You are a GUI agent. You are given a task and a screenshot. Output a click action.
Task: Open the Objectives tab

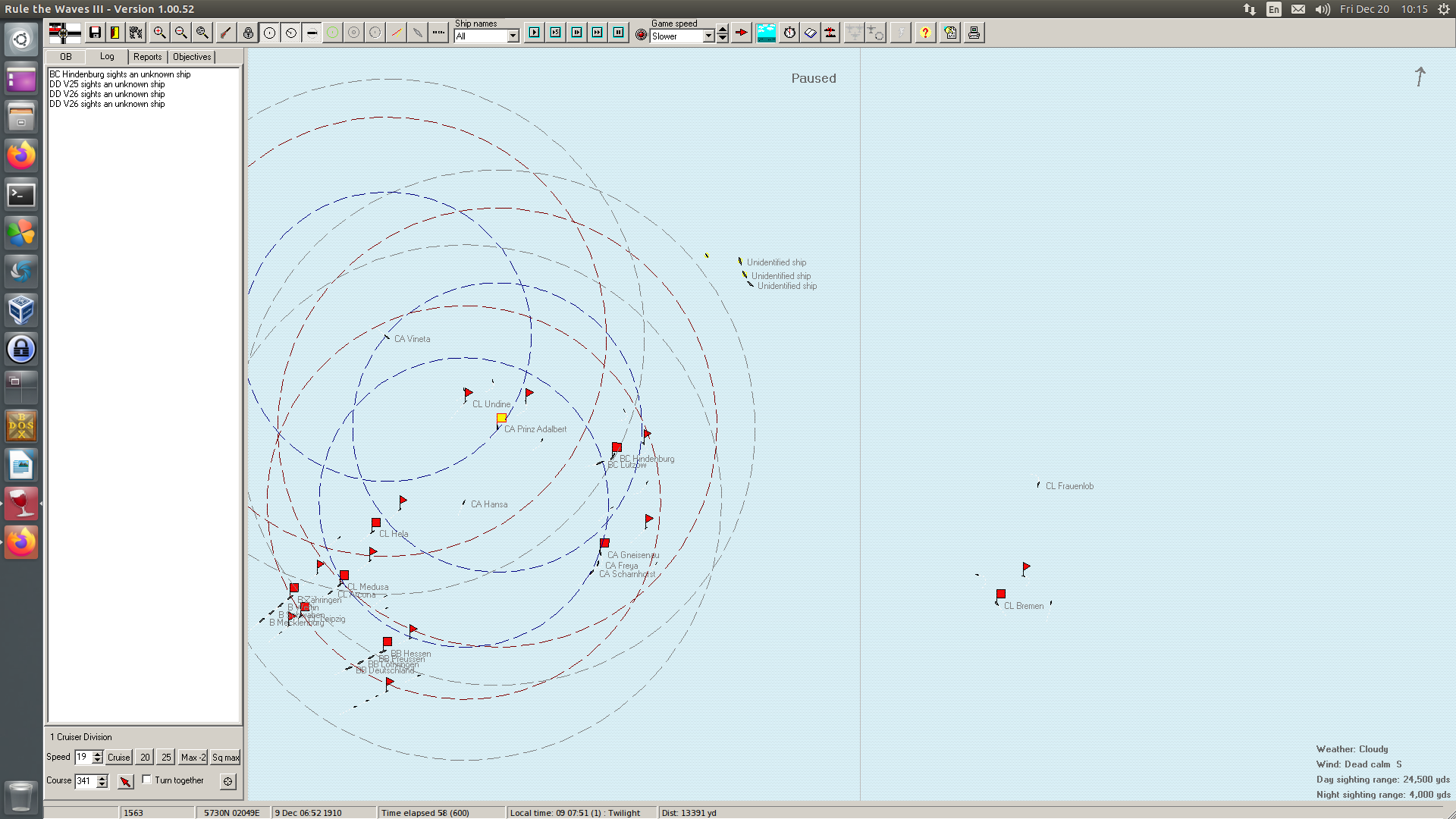(x=192, y=57)
